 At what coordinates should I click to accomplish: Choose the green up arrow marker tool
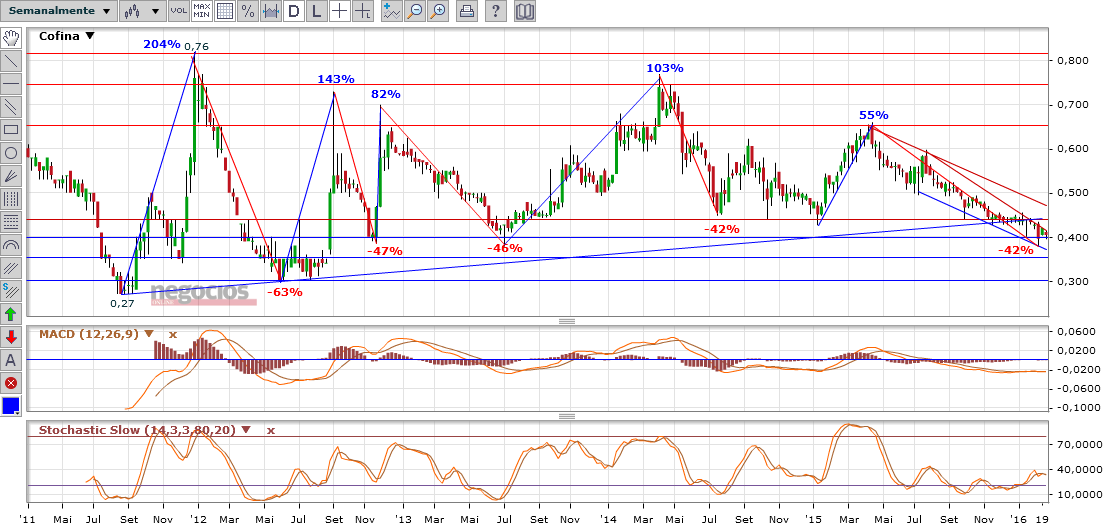(11, 313)
